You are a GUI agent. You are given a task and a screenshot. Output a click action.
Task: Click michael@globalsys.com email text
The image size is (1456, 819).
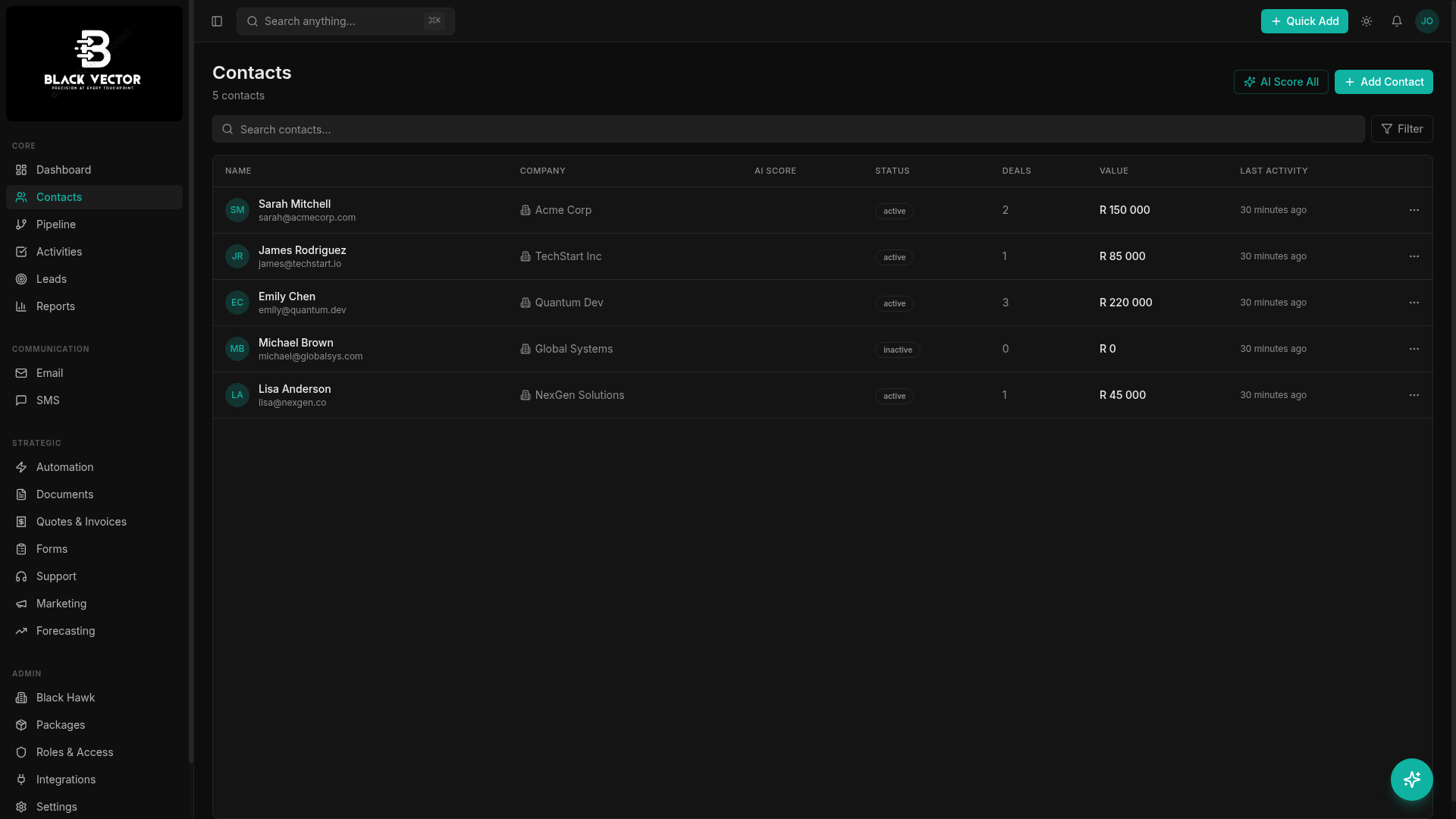310,356
